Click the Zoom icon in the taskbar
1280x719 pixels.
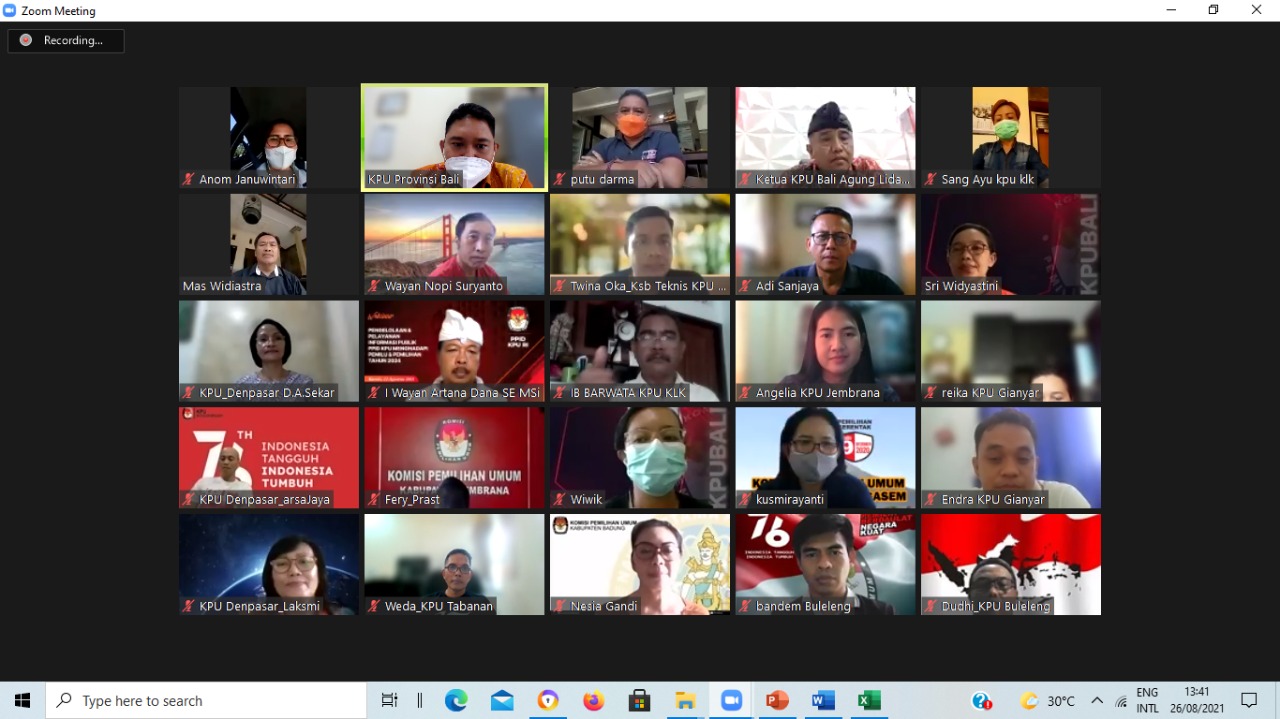pyautogui.click(x=731, y=701)
